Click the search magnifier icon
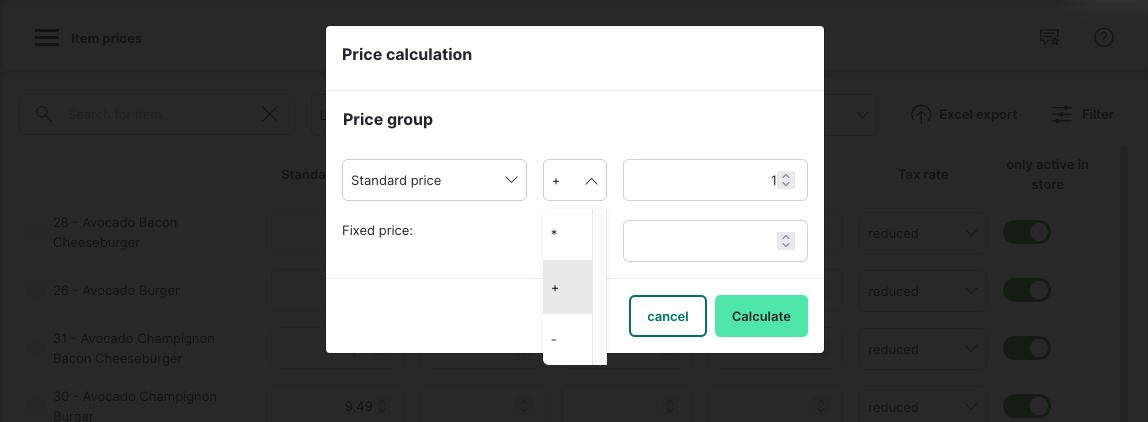This screenshot has height=422, width=1148. point(43,114)
